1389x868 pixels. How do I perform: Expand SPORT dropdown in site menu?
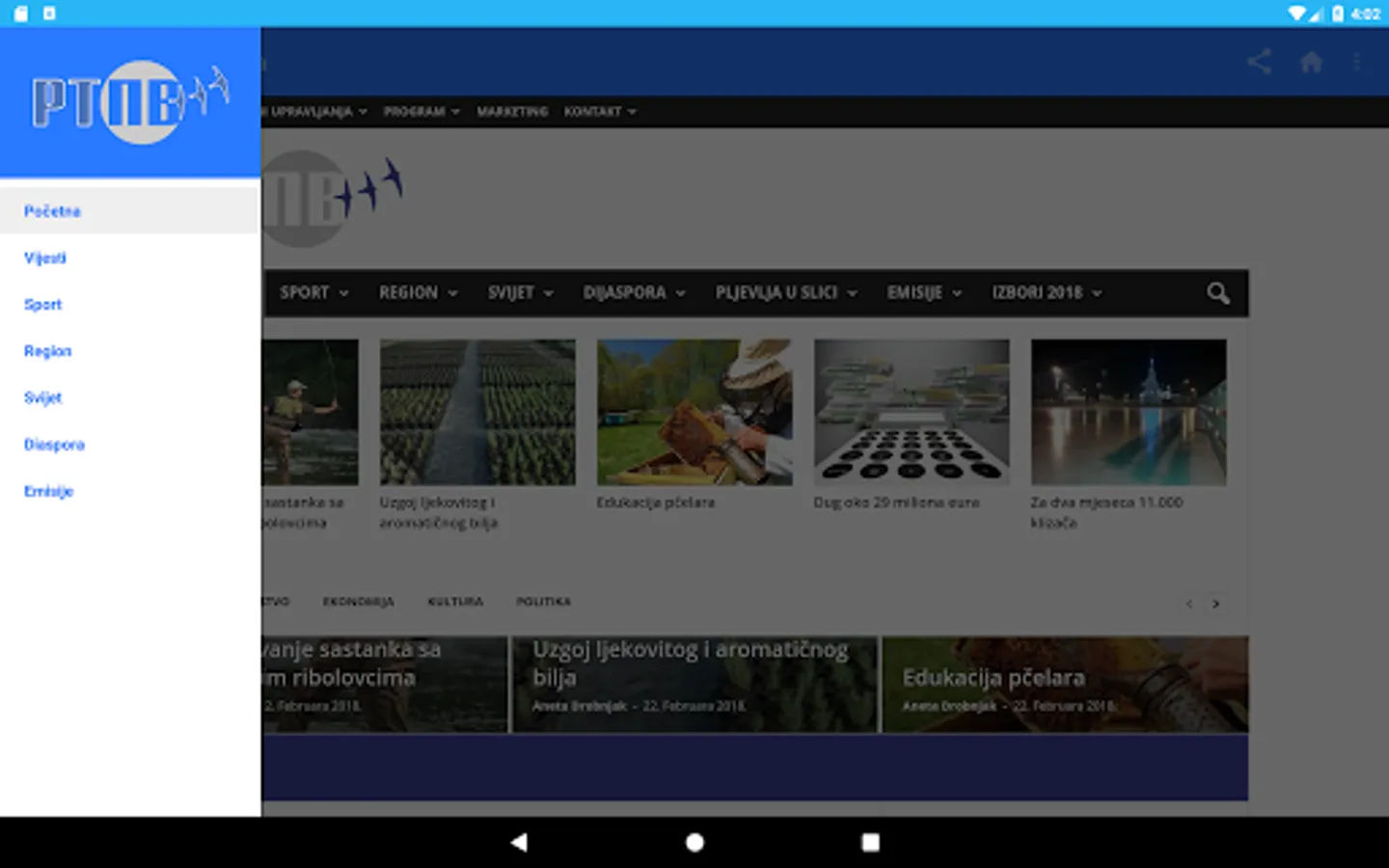click(x=313, y=292)
